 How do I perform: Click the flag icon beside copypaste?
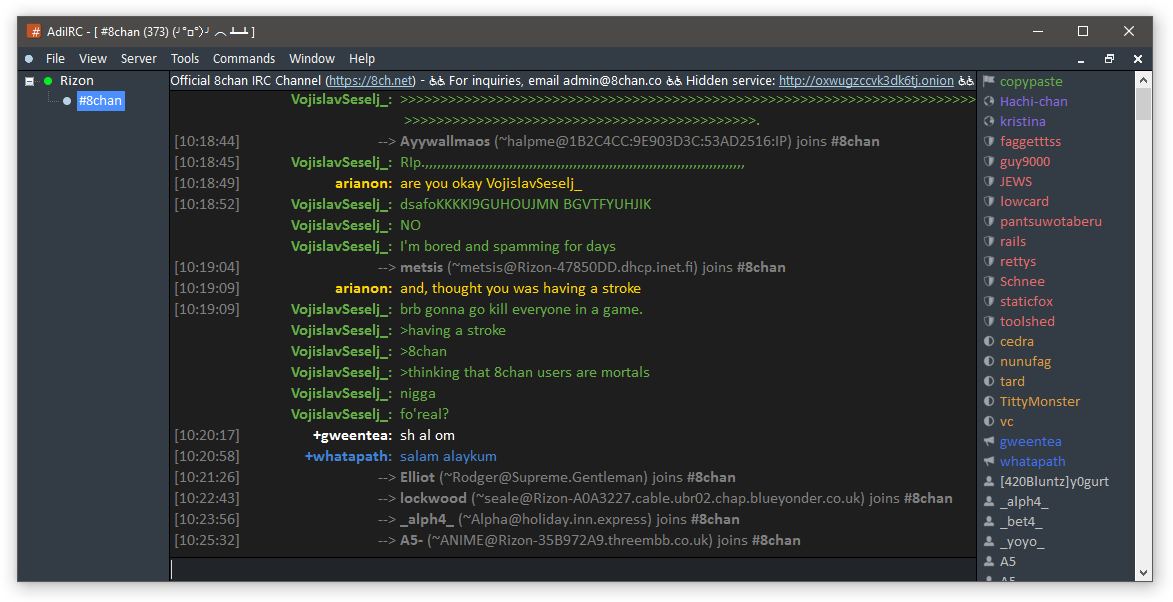(989, 82)
